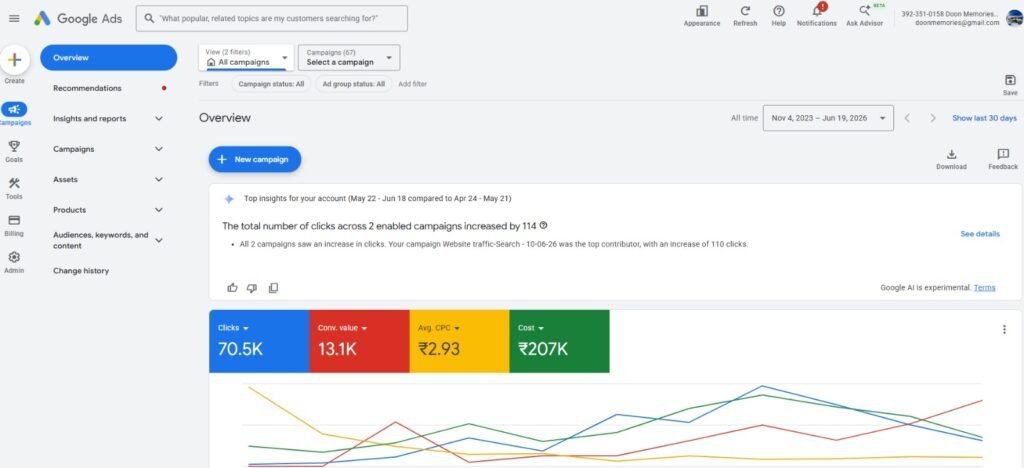Click the search input field
Image resolution: width=1024 pixels, height=468 pixels.
coord(272,18)
